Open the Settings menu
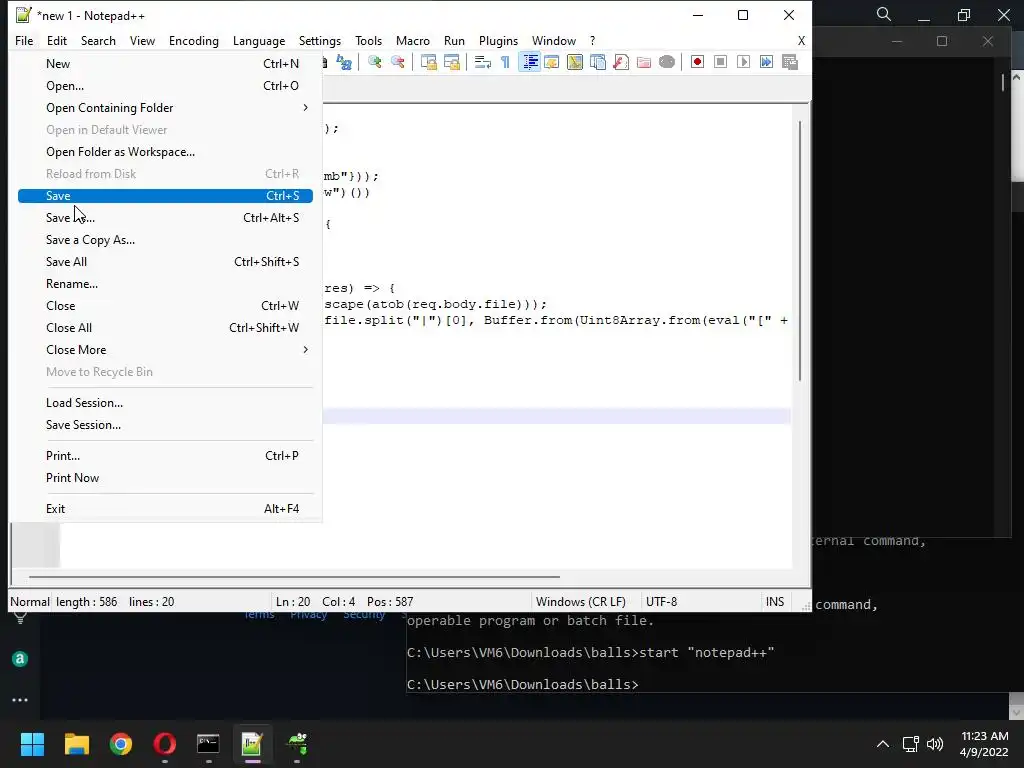This screenshot has height=768, width=1024. pos(319,40)
